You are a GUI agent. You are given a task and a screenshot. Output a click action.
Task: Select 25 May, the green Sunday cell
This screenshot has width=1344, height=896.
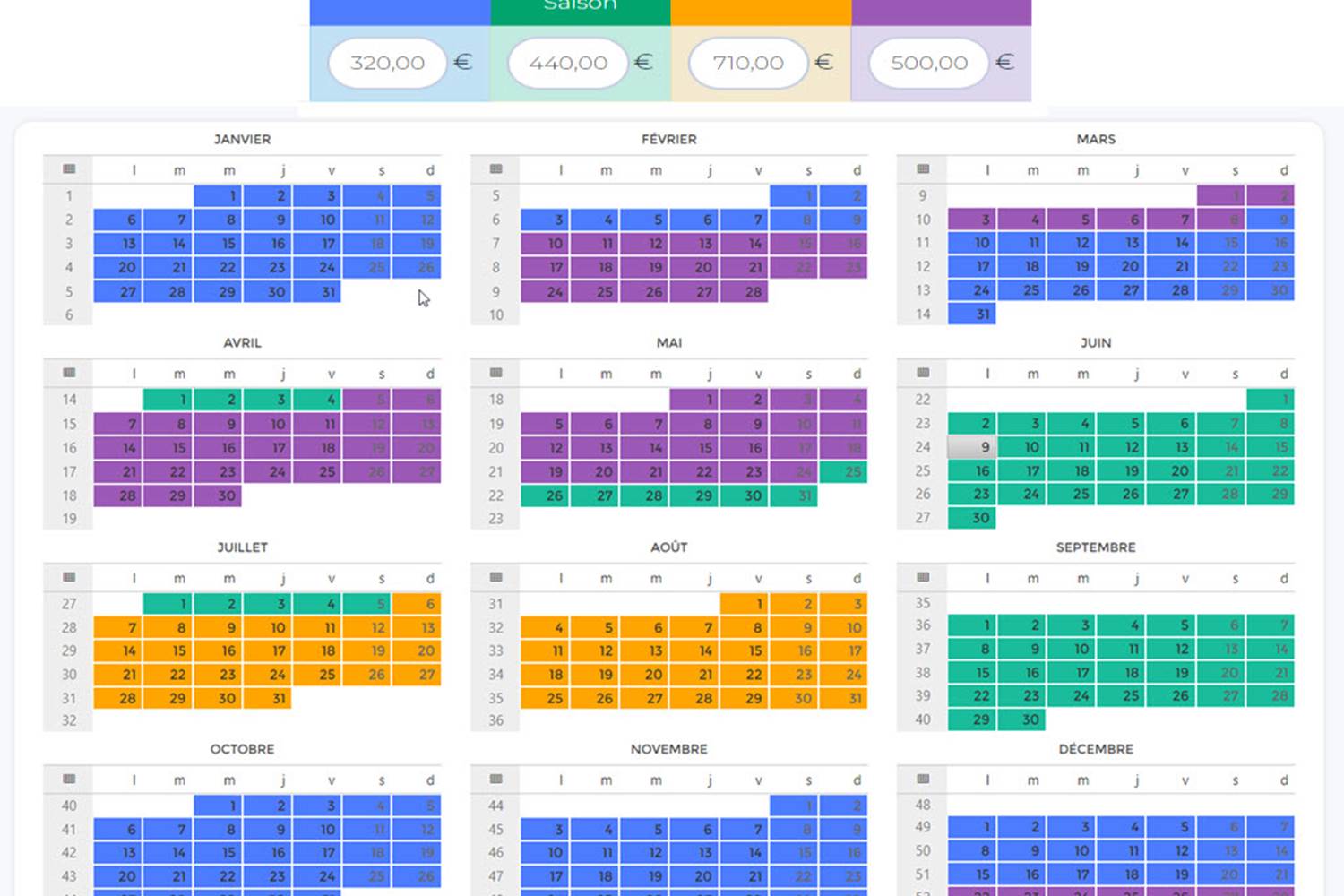[x=843, y=471]
